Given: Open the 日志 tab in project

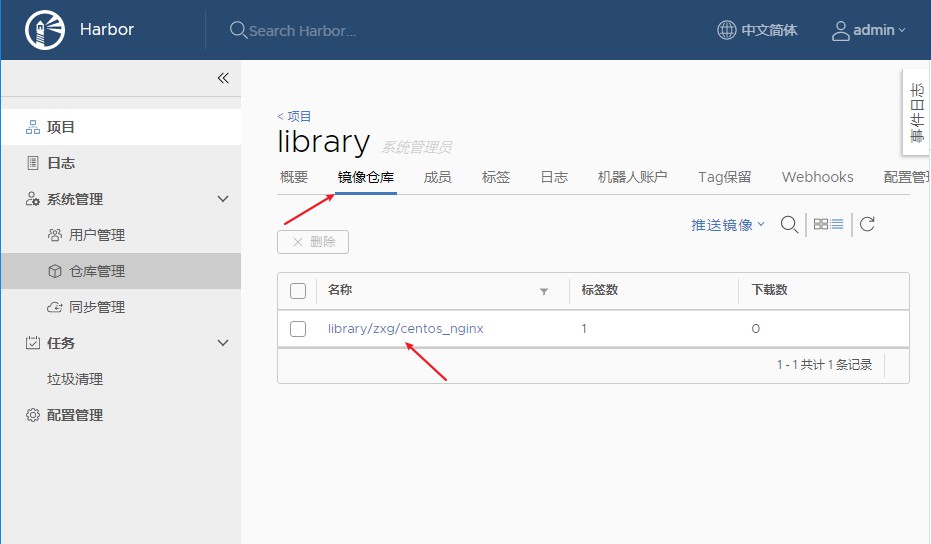Looking at the screenshot, I should click(554, 177).
